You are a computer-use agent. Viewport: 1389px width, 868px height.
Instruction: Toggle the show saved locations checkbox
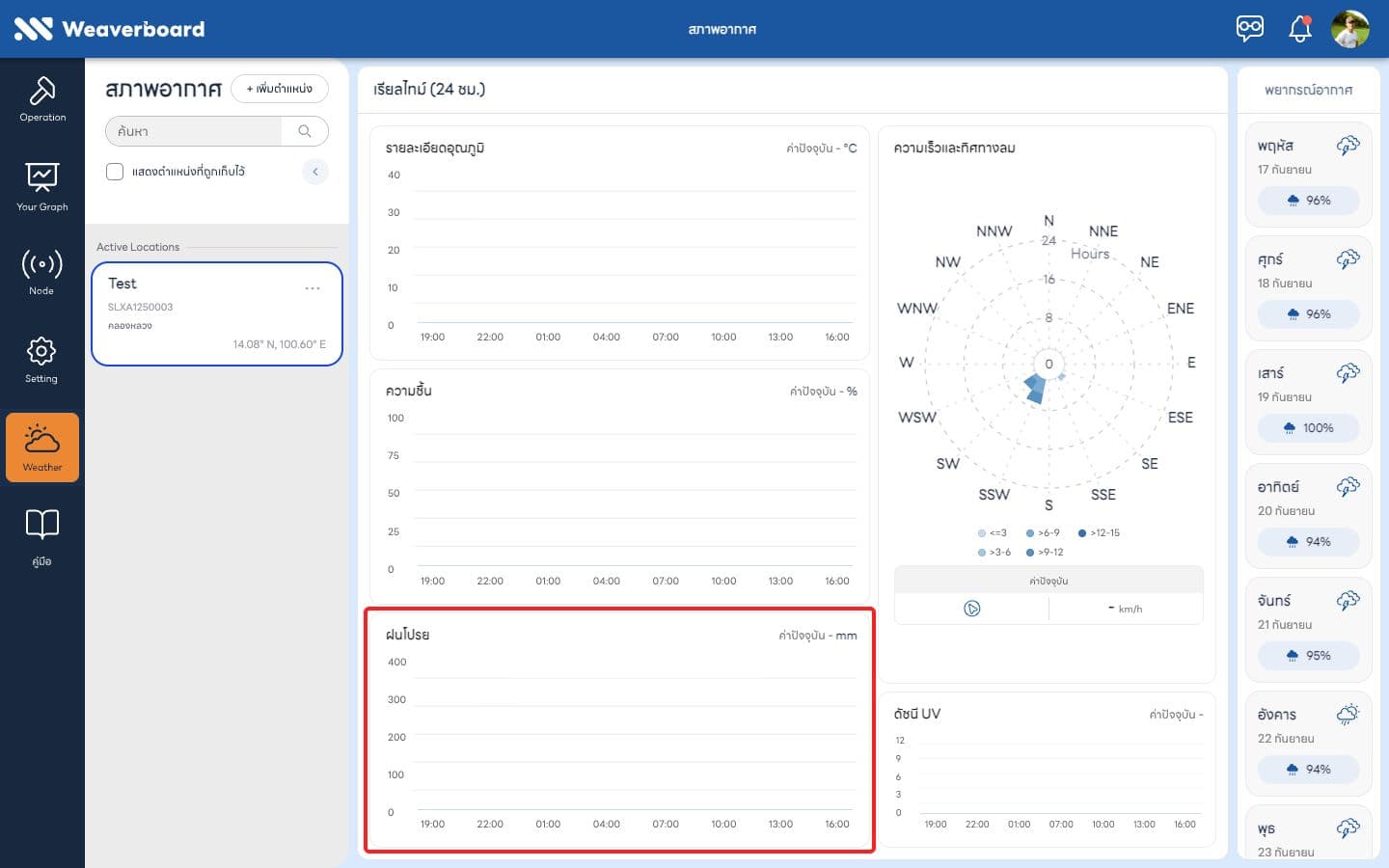(115, 172)
